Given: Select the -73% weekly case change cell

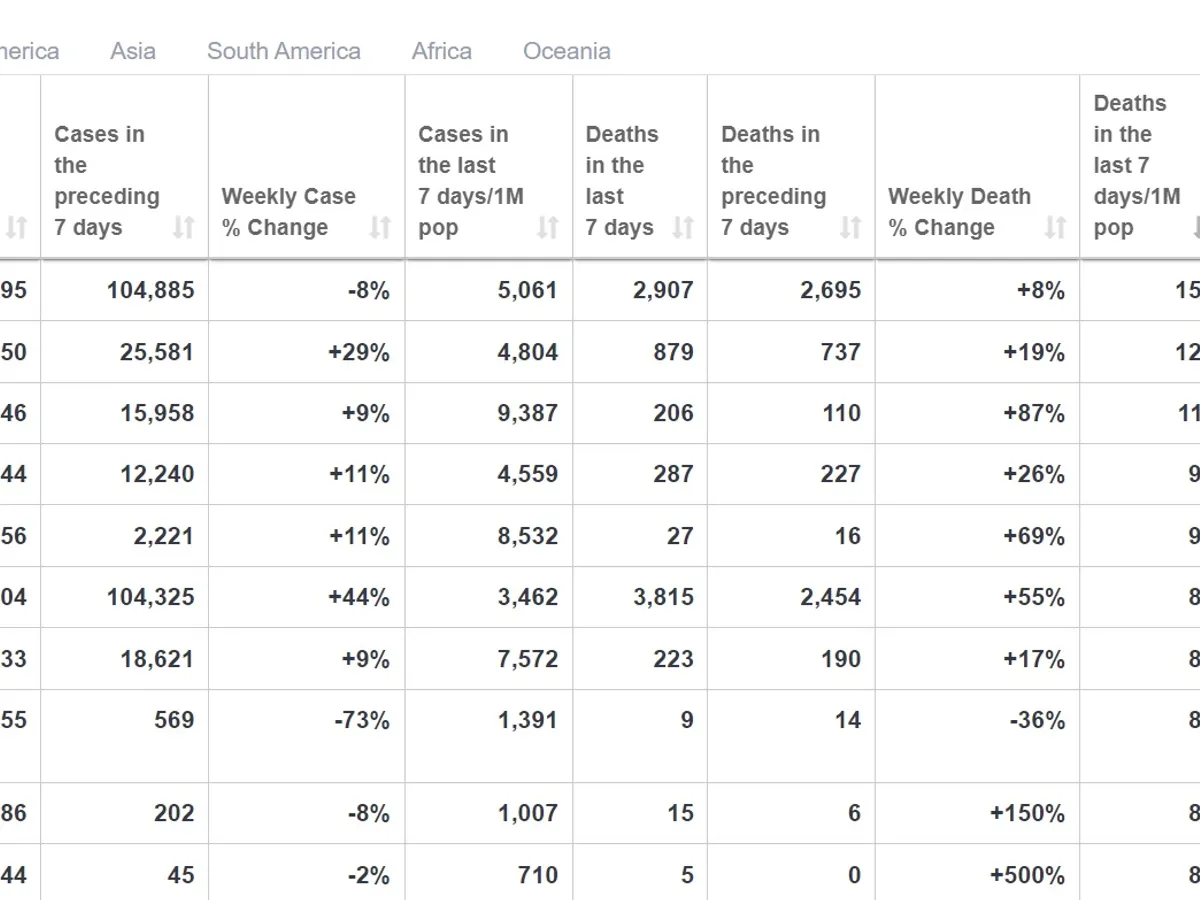Looking at the screenshot, I should coord(362,720).
